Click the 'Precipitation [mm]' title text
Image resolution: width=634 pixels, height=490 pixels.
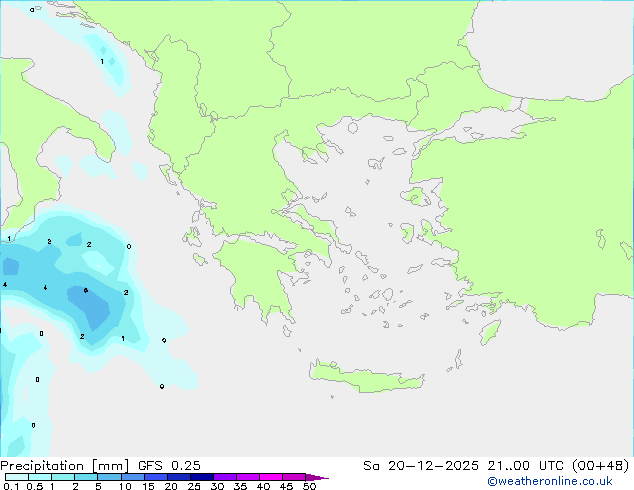click(65, 466)
